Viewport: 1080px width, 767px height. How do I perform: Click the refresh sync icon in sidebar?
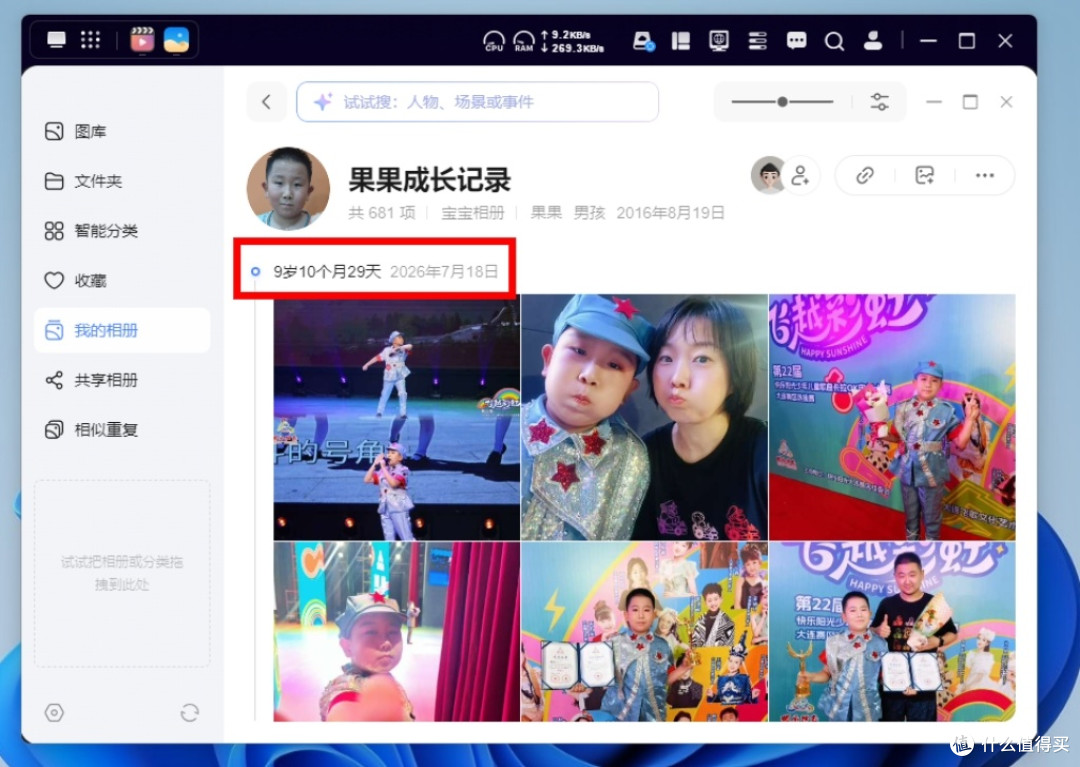click(189, 713)
